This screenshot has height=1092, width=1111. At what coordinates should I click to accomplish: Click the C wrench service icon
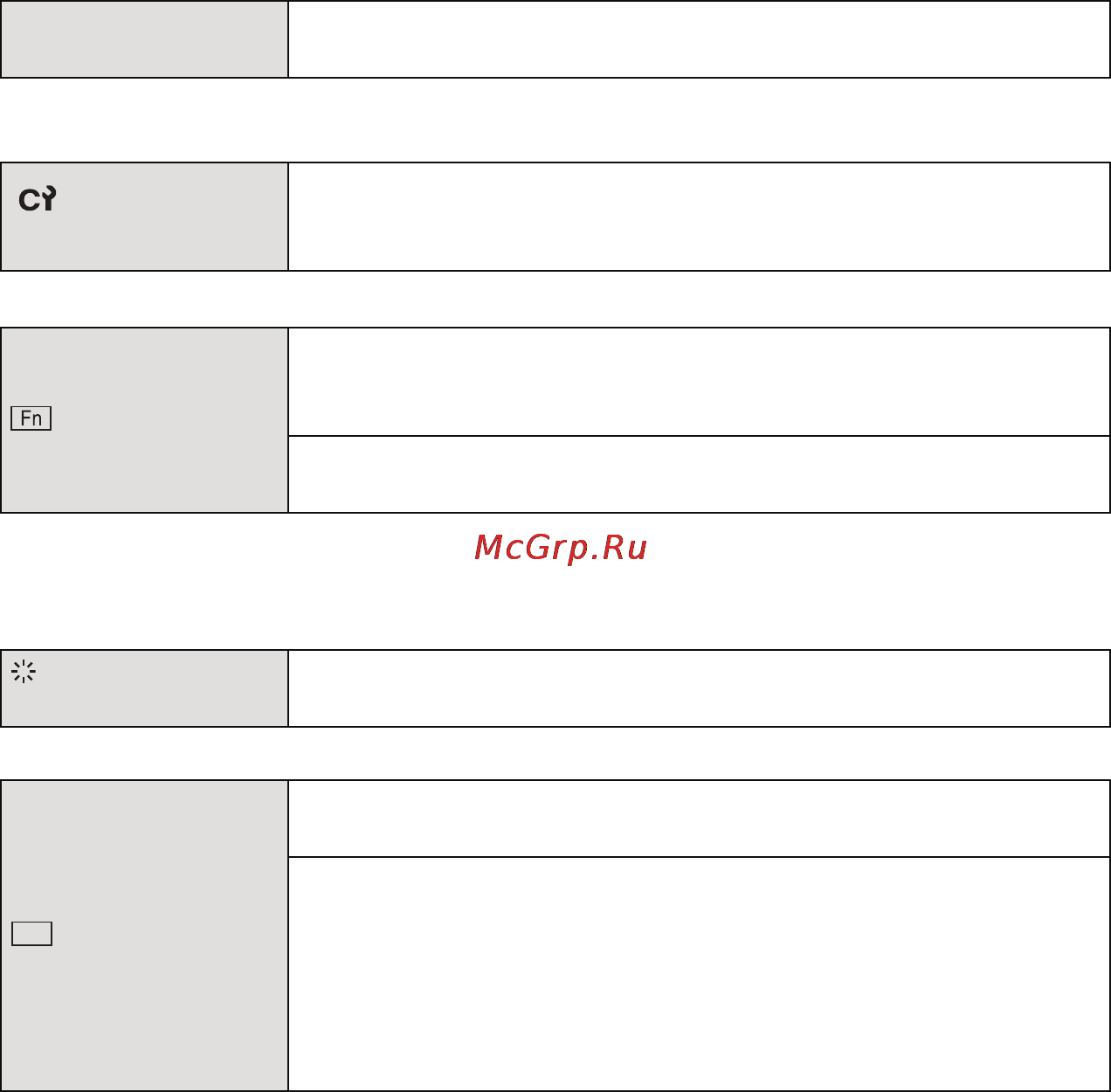tap(38, 200)
